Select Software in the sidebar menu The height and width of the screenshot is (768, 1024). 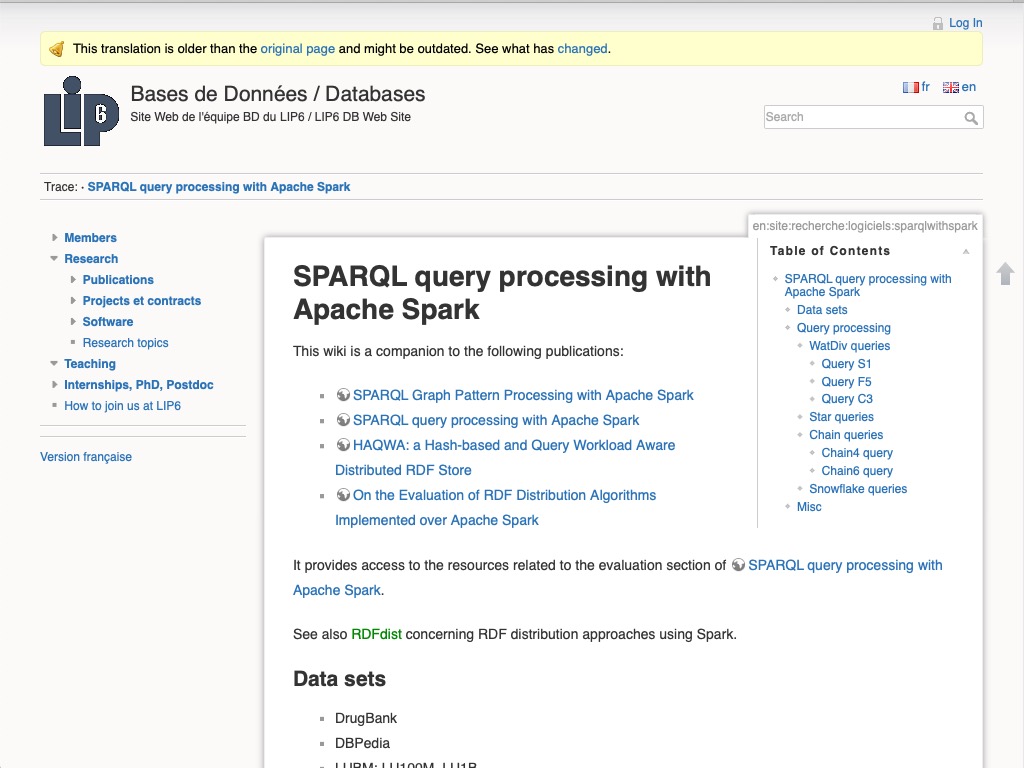coord(107,321)
